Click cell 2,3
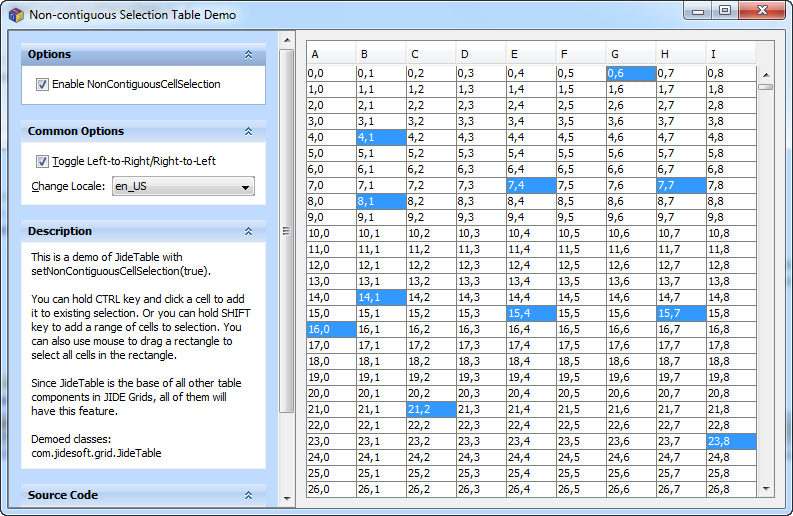This screenshot has width=793, height=516. (481, 106)
